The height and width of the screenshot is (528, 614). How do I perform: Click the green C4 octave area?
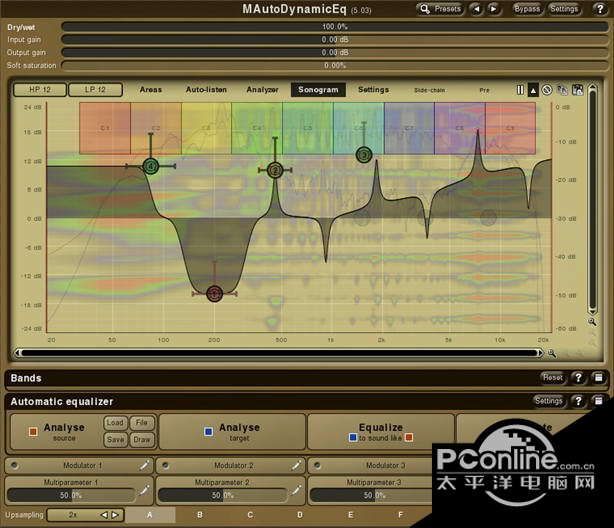click(x=257, y=128)
